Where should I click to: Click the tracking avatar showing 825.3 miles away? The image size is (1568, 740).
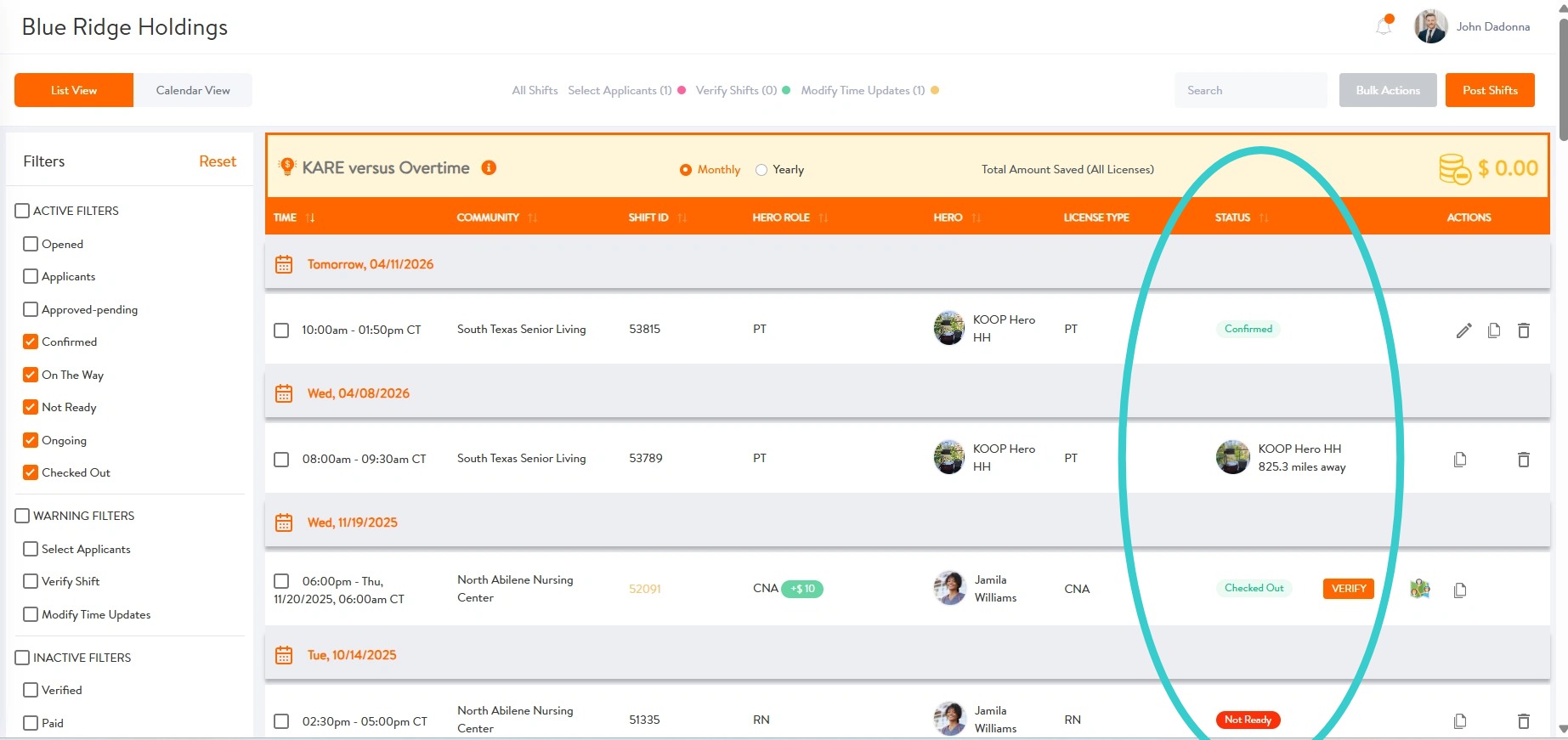point(1232,457)
